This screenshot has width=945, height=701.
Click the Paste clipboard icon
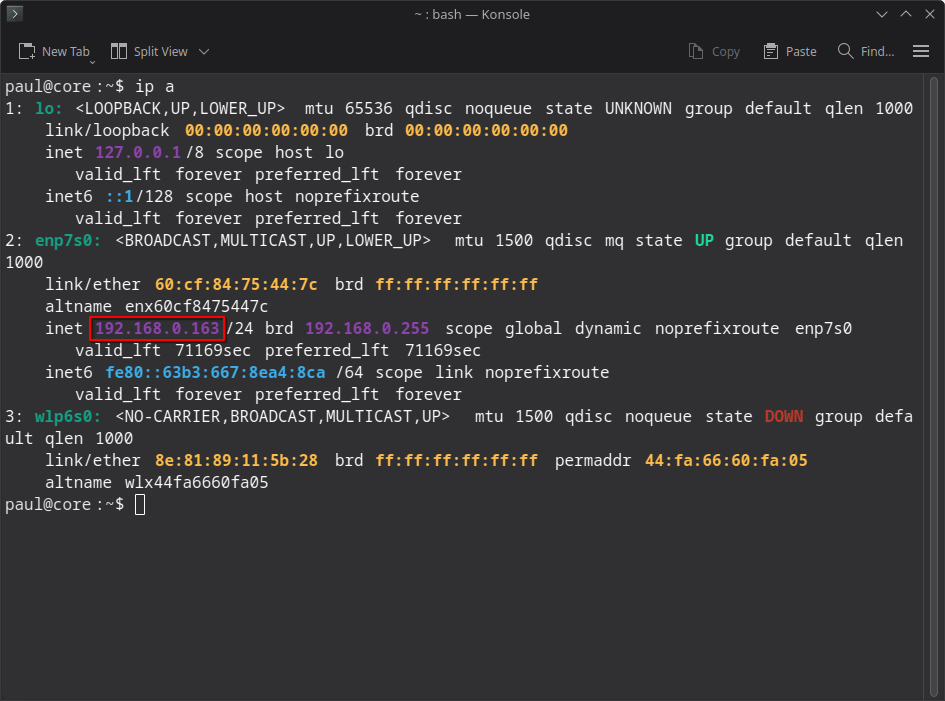click(770, 52)
